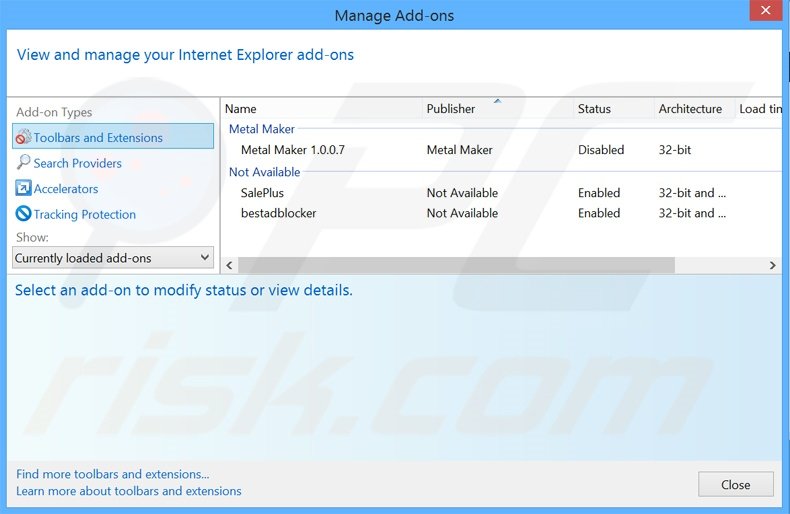This screenshot has height=514, width=790.
Task: Open Learn more about toolbars and extensions
Action: [x=128, y=491]
